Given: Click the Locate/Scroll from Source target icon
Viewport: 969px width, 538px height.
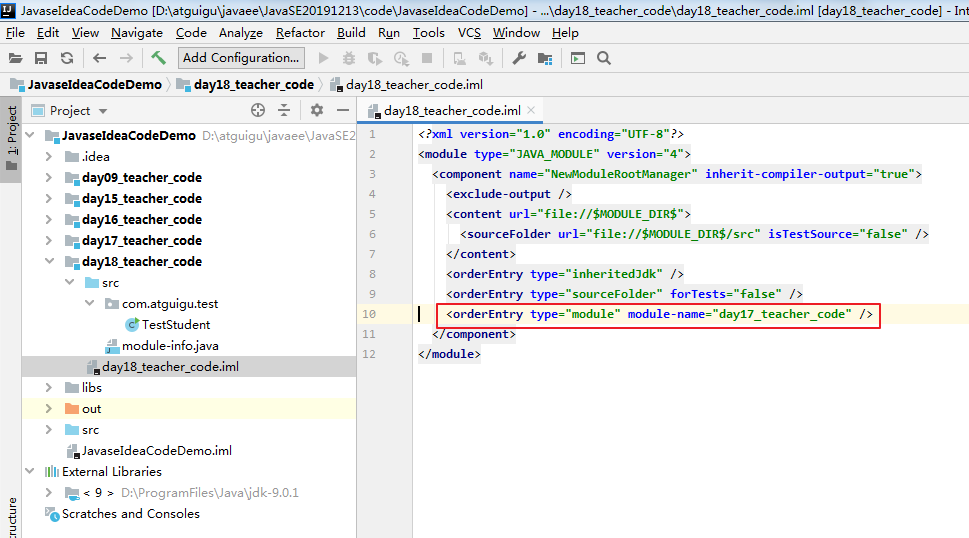Looking at the screenshot, I should tap(258, 110).
